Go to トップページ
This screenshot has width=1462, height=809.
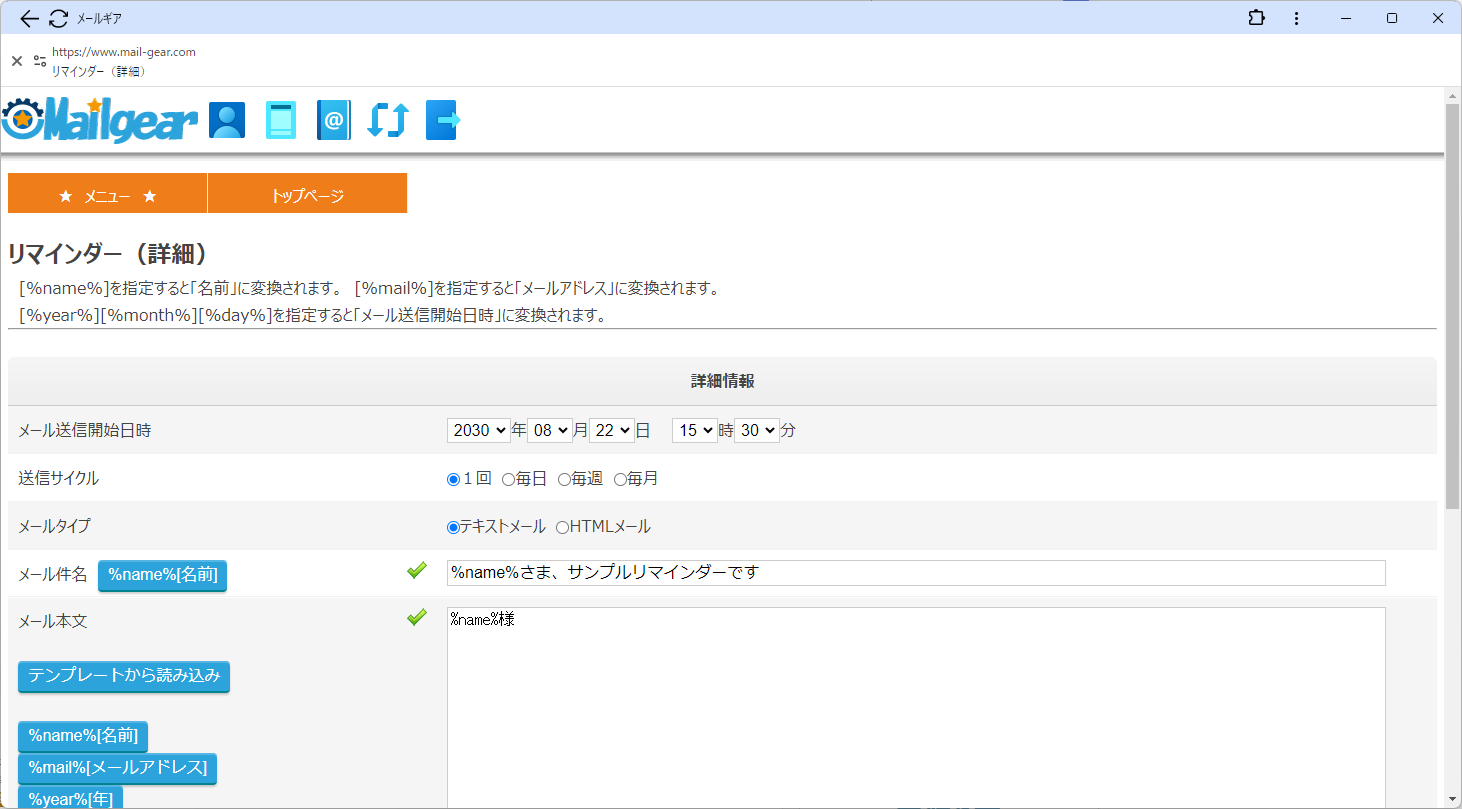pos(307,194)
